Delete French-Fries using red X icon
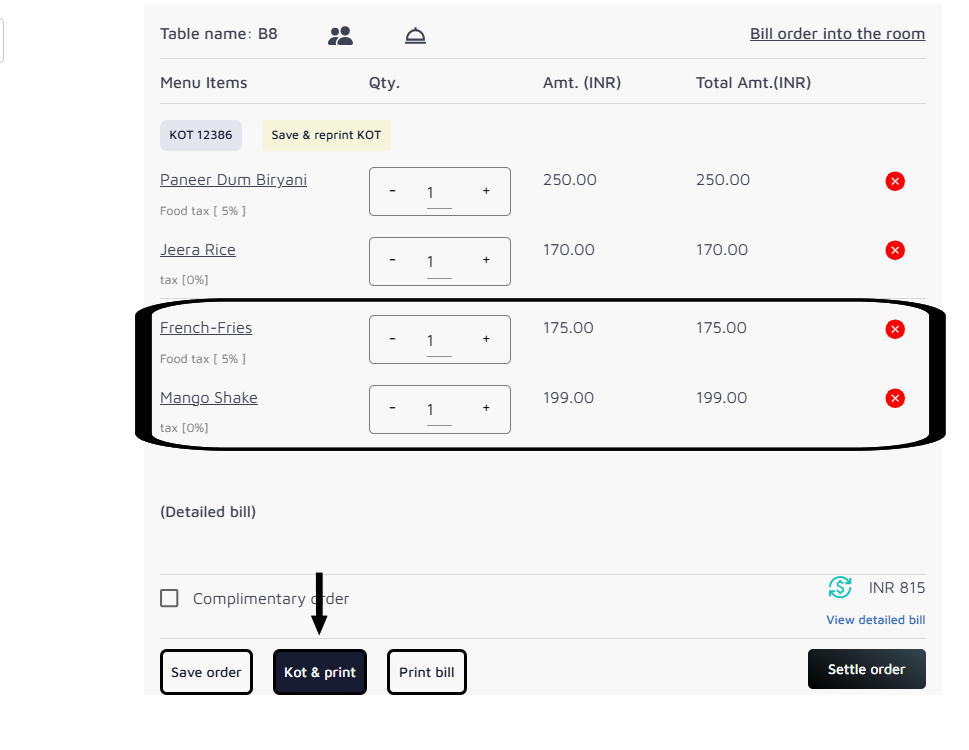The image size is (969, 750). 895,329
